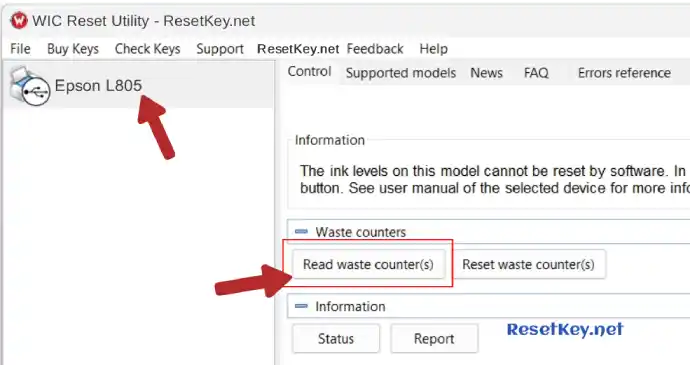
Task: Switch to the News tab
Action: [486, 73]
